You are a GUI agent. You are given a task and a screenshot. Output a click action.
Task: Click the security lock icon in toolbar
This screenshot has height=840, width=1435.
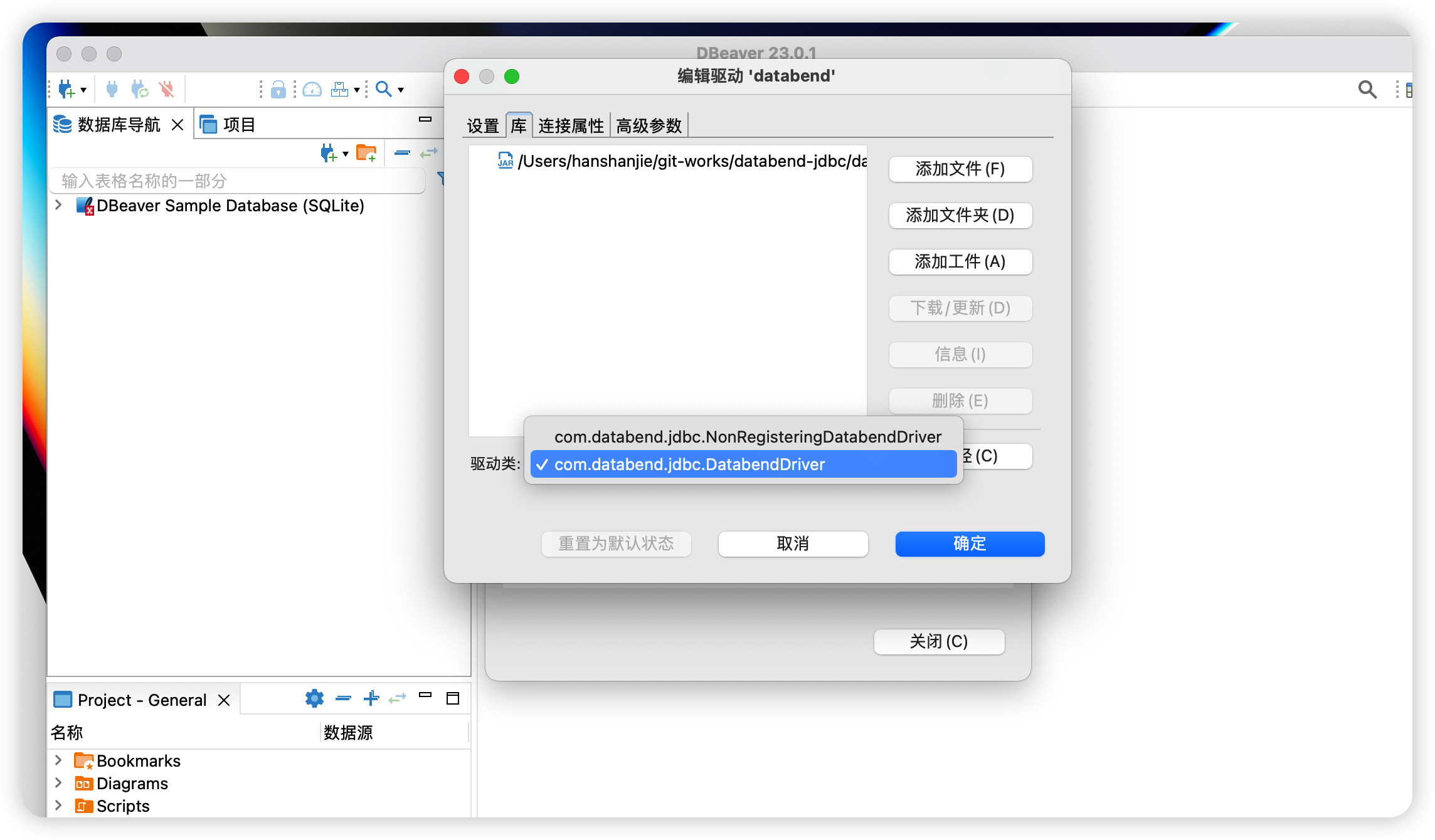point(278,89)
